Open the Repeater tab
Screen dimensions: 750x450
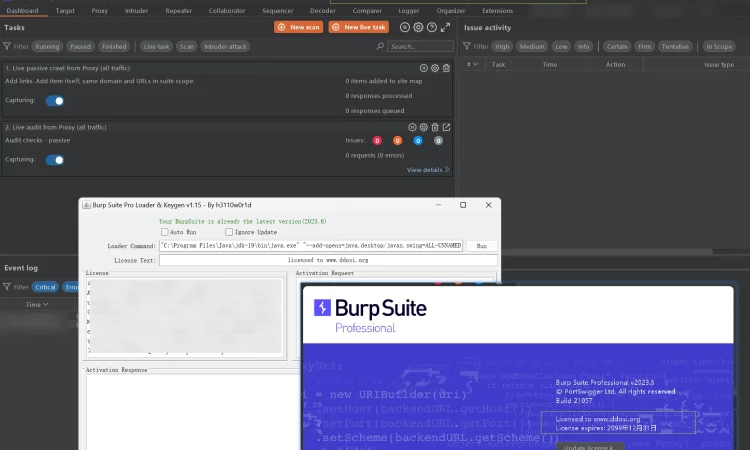click(x=178, y=11)
